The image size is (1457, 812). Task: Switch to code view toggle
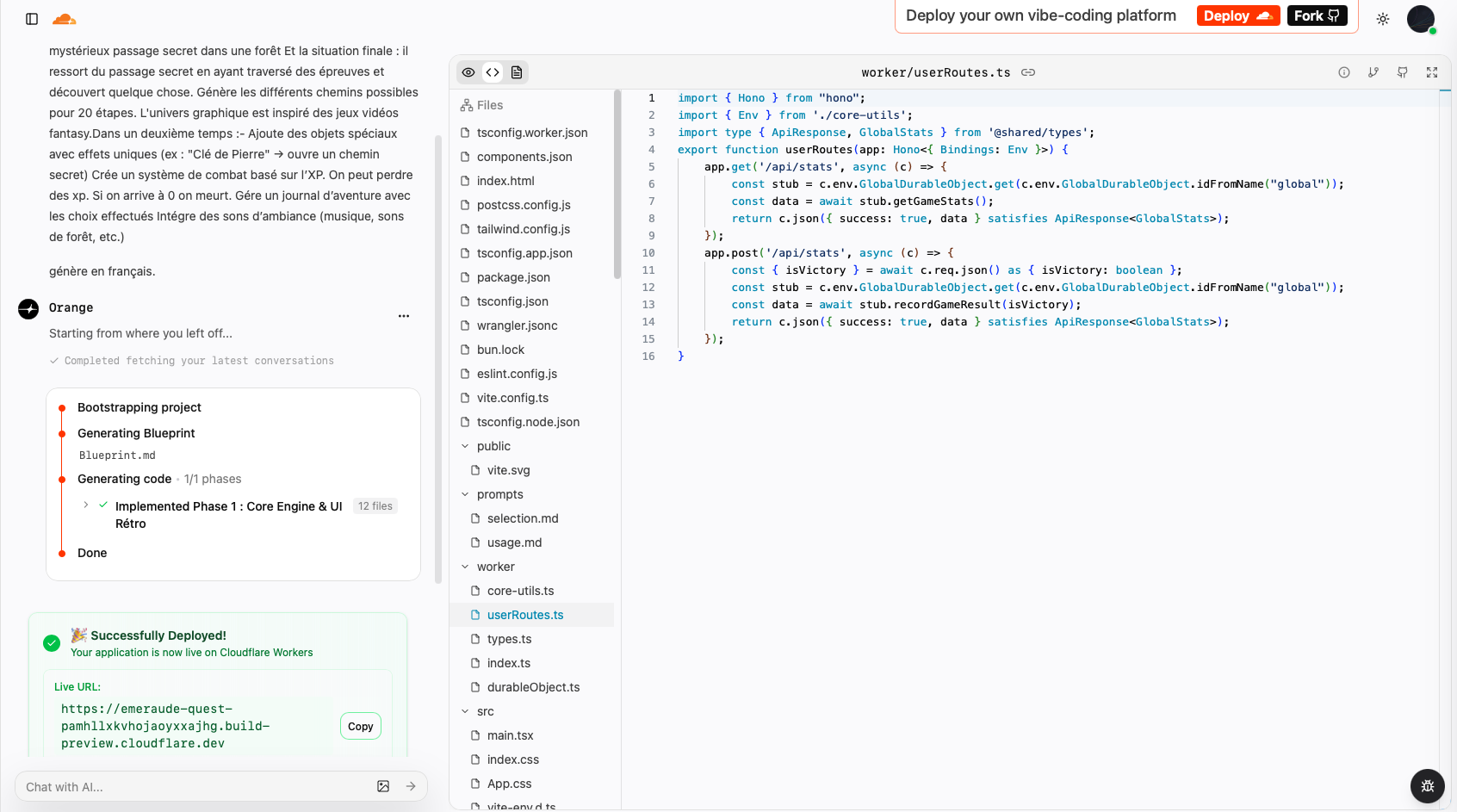coord(493,72)
